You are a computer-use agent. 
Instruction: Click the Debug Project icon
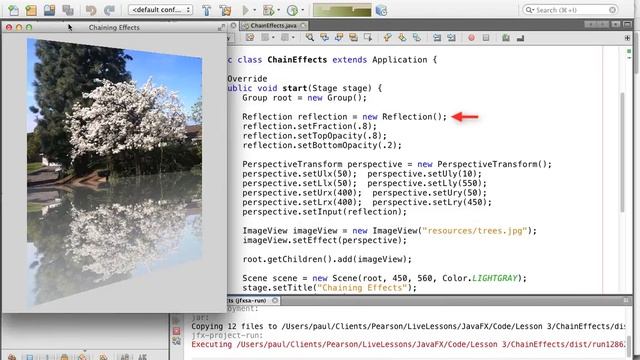pos(269,10)
